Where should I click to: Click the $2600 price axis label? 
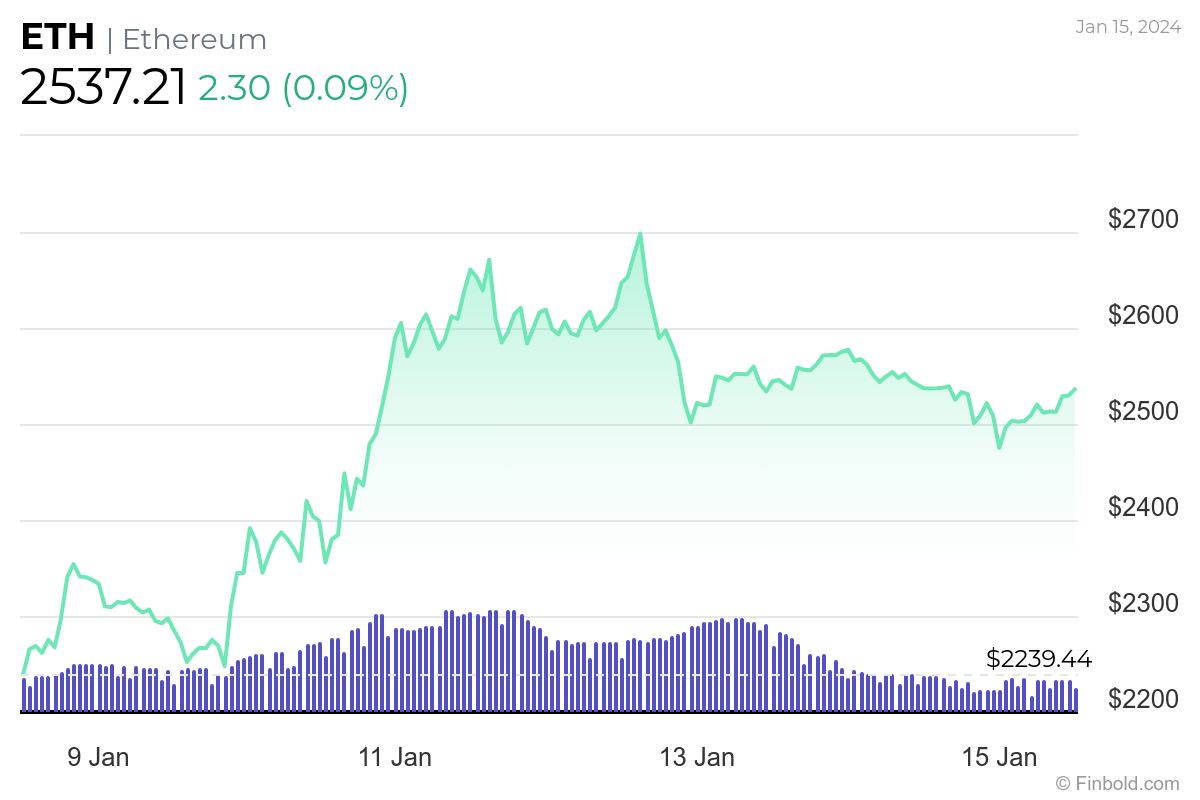[1144, 315]
